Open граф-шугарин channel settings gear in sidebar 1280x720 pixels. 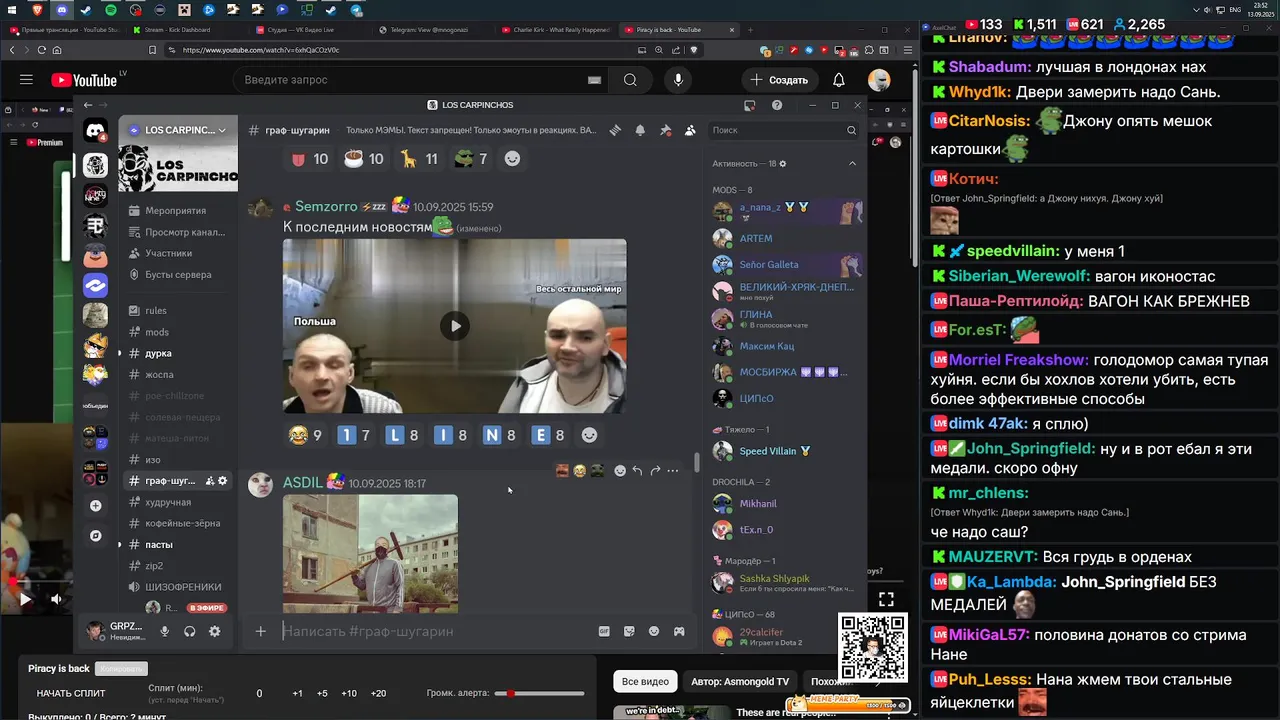point(223,481)
